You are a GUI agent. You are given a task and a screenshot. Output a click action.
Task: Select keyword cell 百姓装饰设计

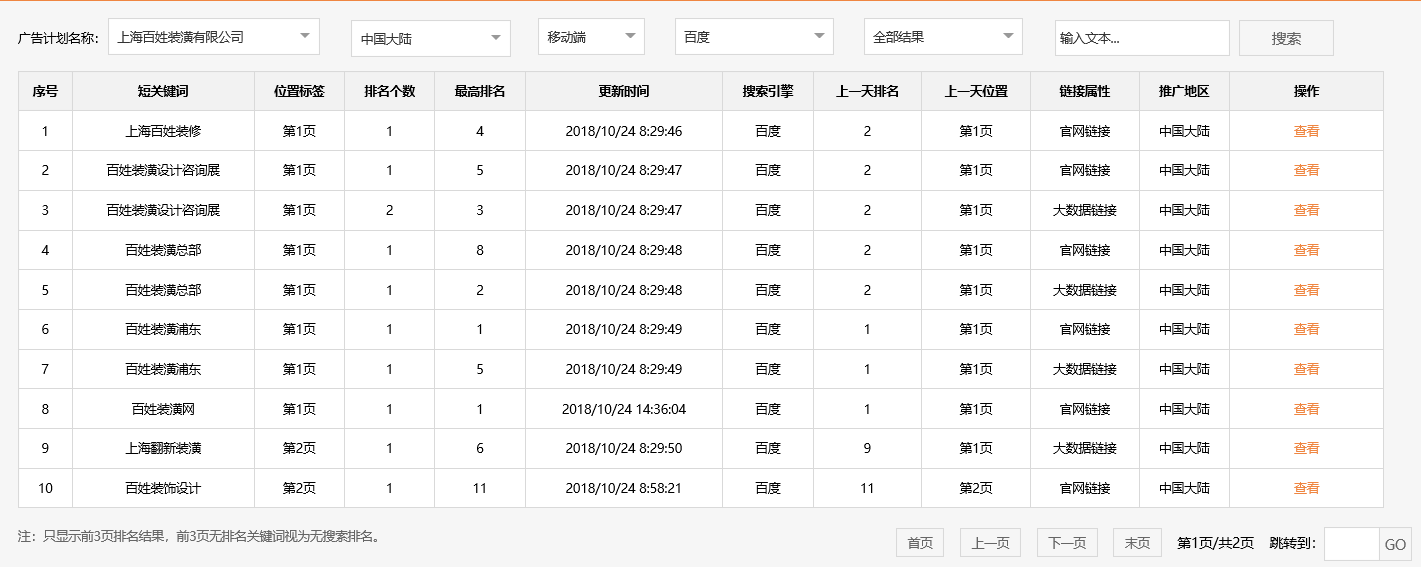coord(163,488)
